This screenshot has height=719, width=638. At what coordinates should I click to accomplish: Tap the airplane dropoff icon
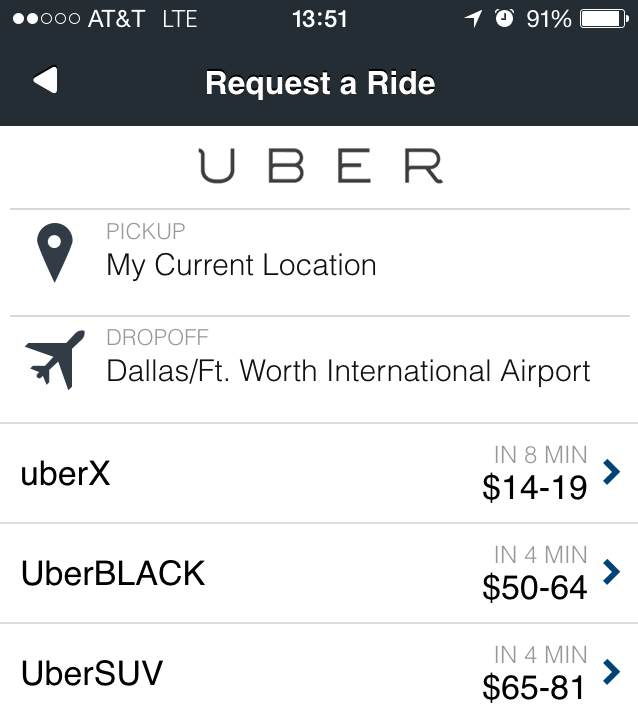(x=55, y=360)
